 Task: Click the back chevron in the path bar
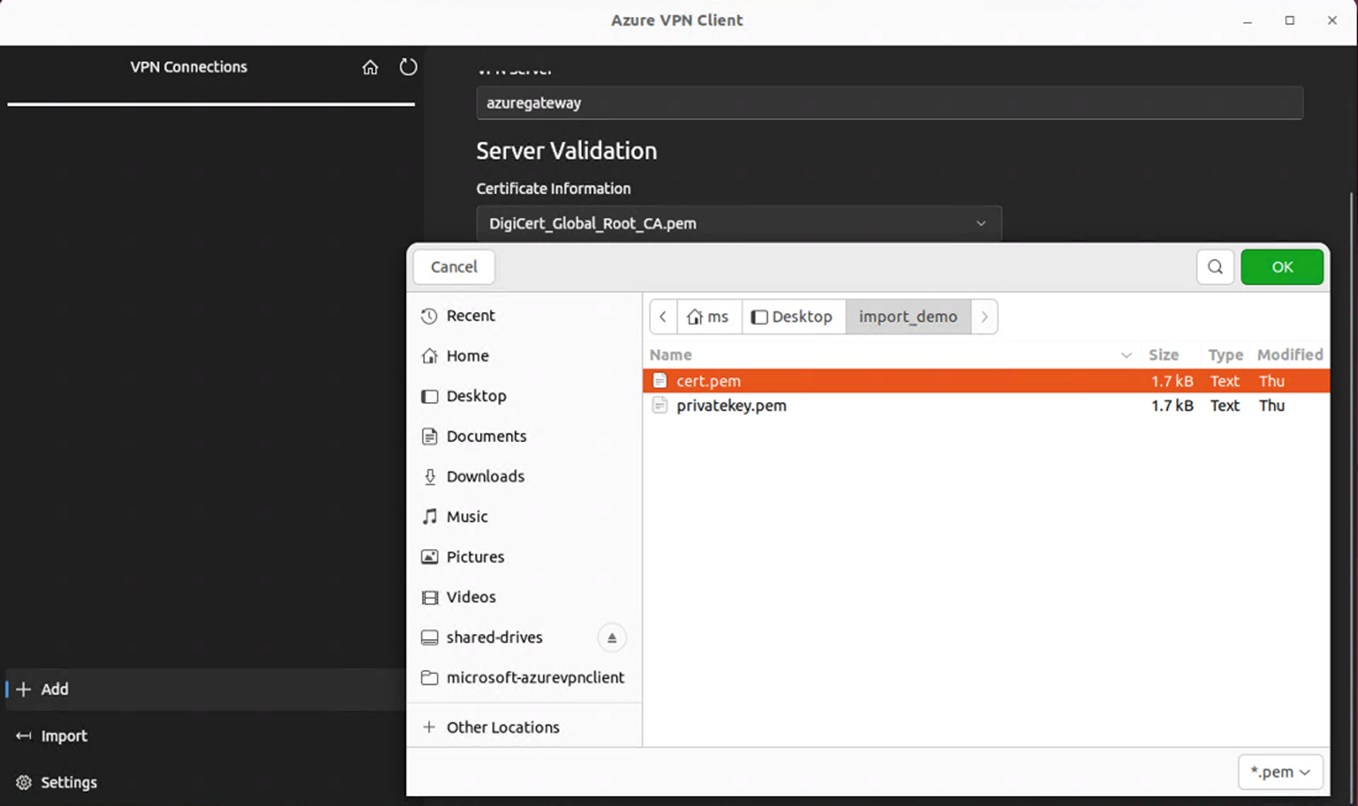click(663, 316)
